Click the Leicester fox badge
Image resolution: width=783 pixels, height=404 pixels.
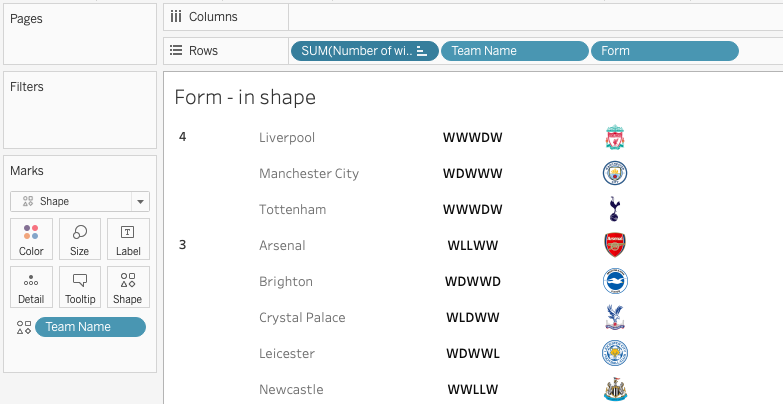pyautogui.click(x=615, y=354)
